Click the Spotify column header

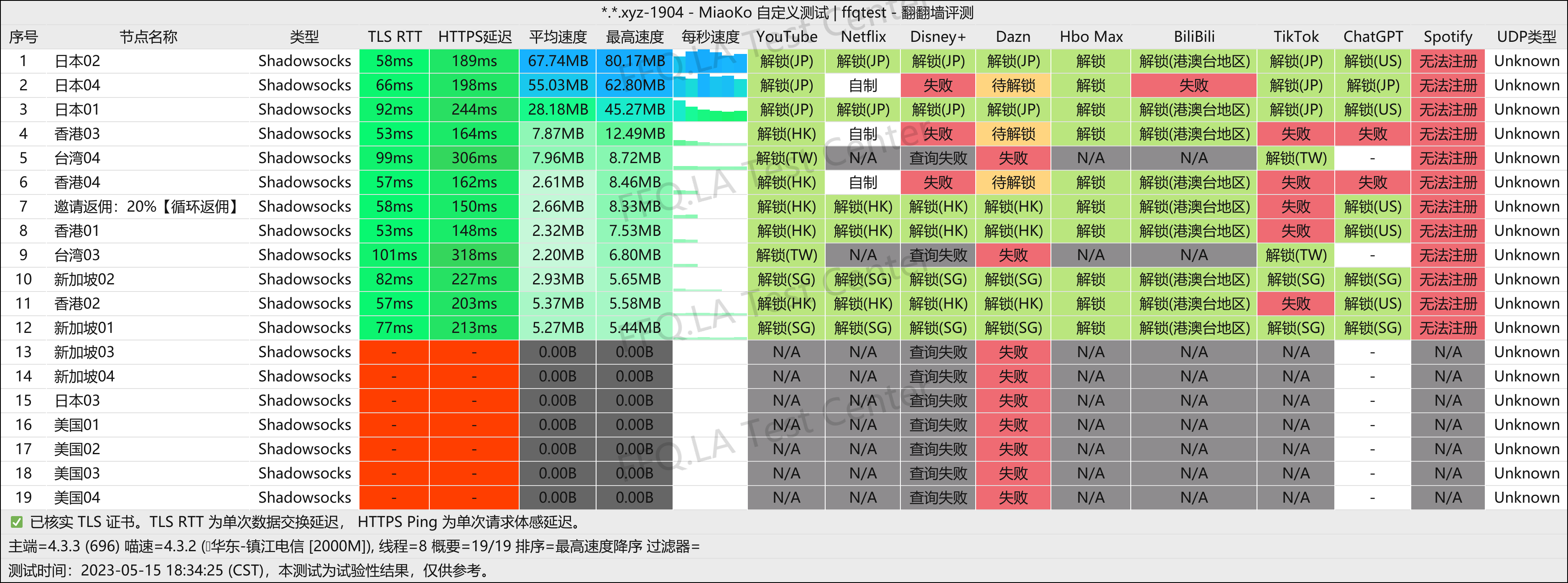pos(1448,36)
